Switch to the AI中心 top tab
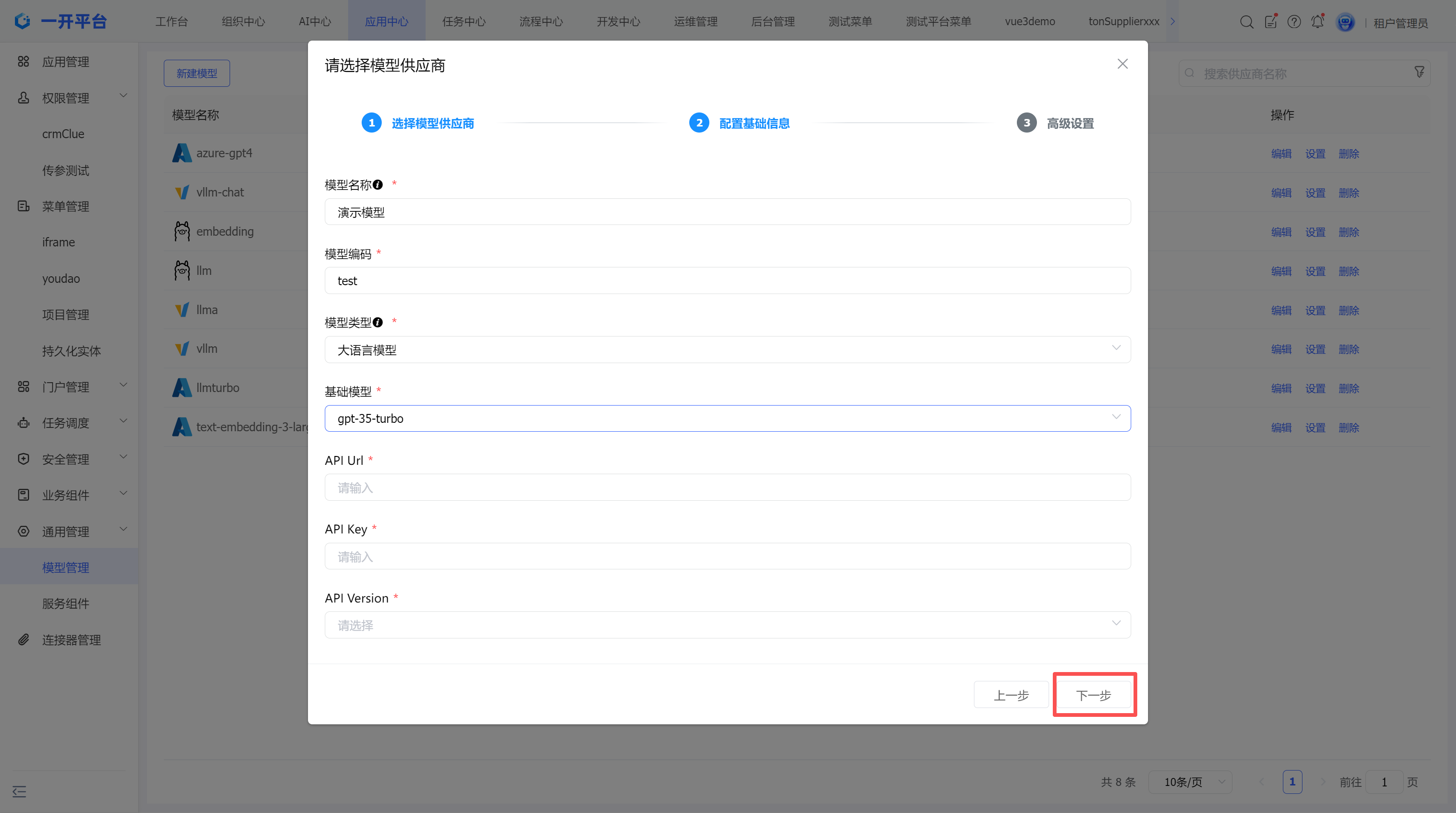This screenshot has width=1456, height=813. tap(315, 21)
